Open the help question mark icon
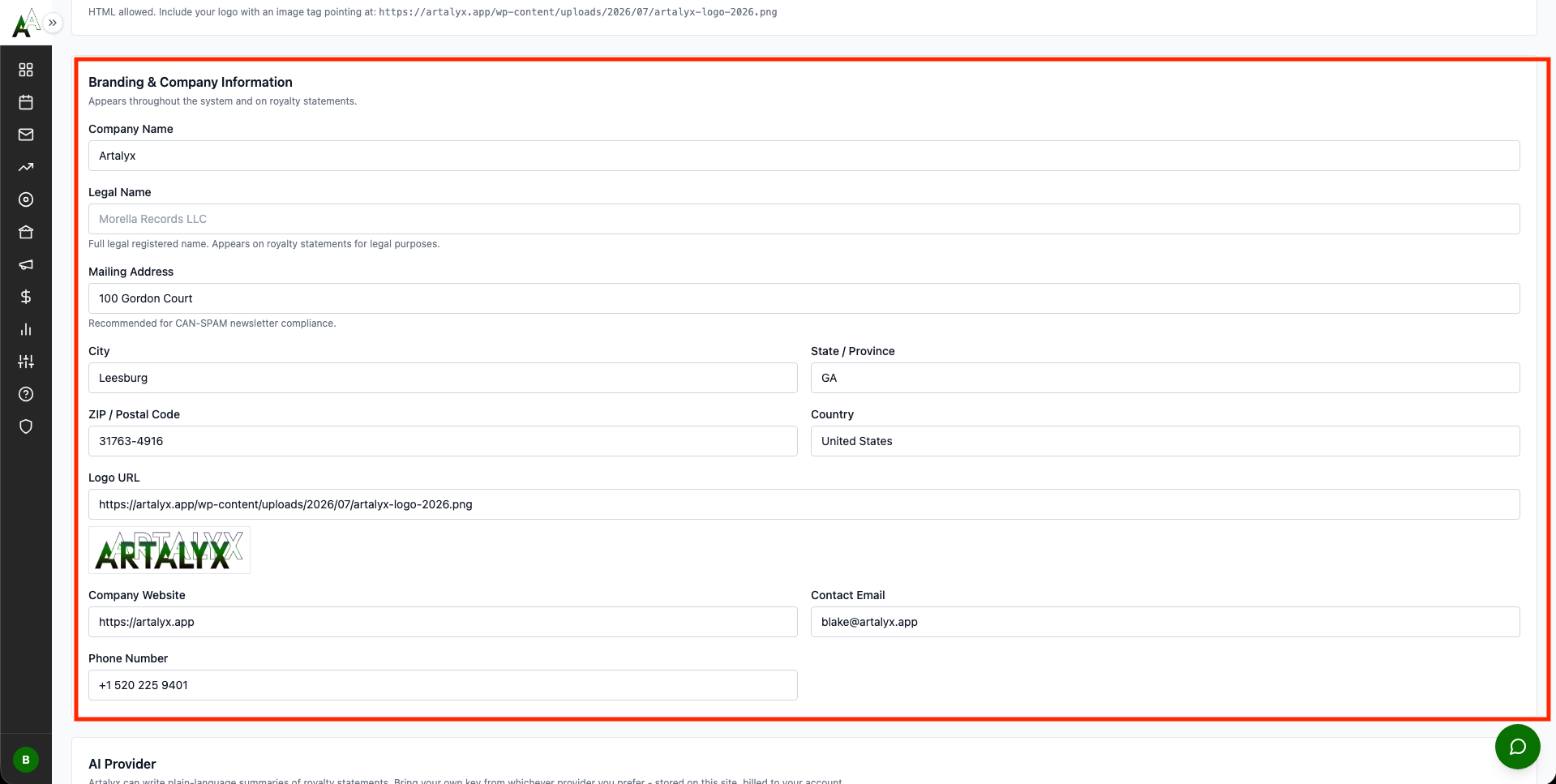The width and height of the screenshot is (1556, 784). (x=26, y=394)
